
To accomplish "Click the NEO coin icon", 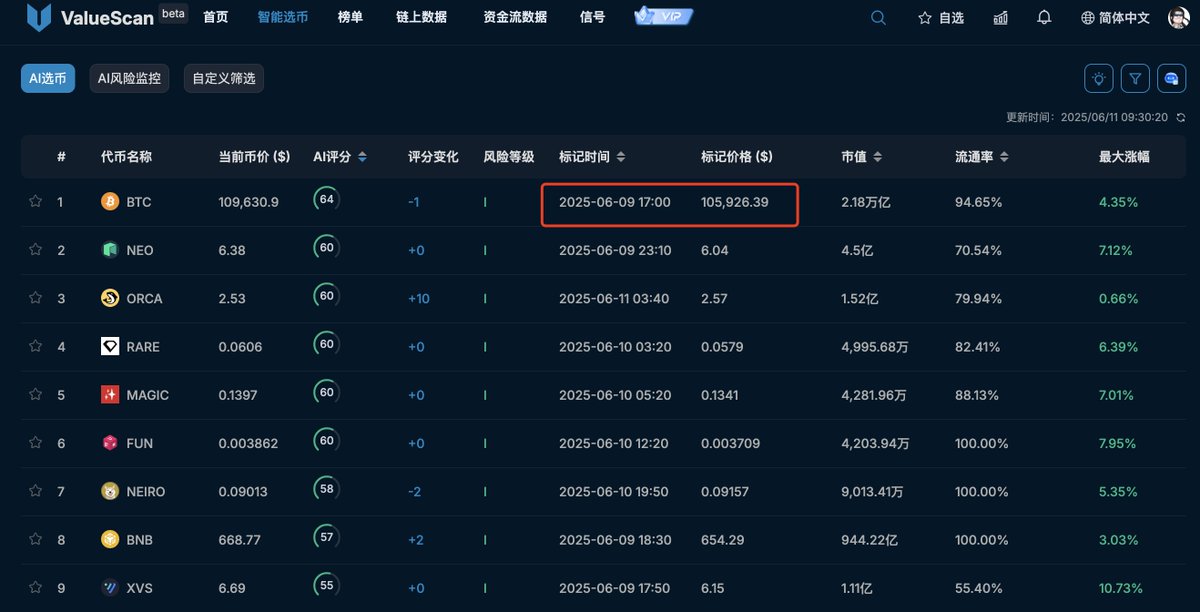I will 110,250.
